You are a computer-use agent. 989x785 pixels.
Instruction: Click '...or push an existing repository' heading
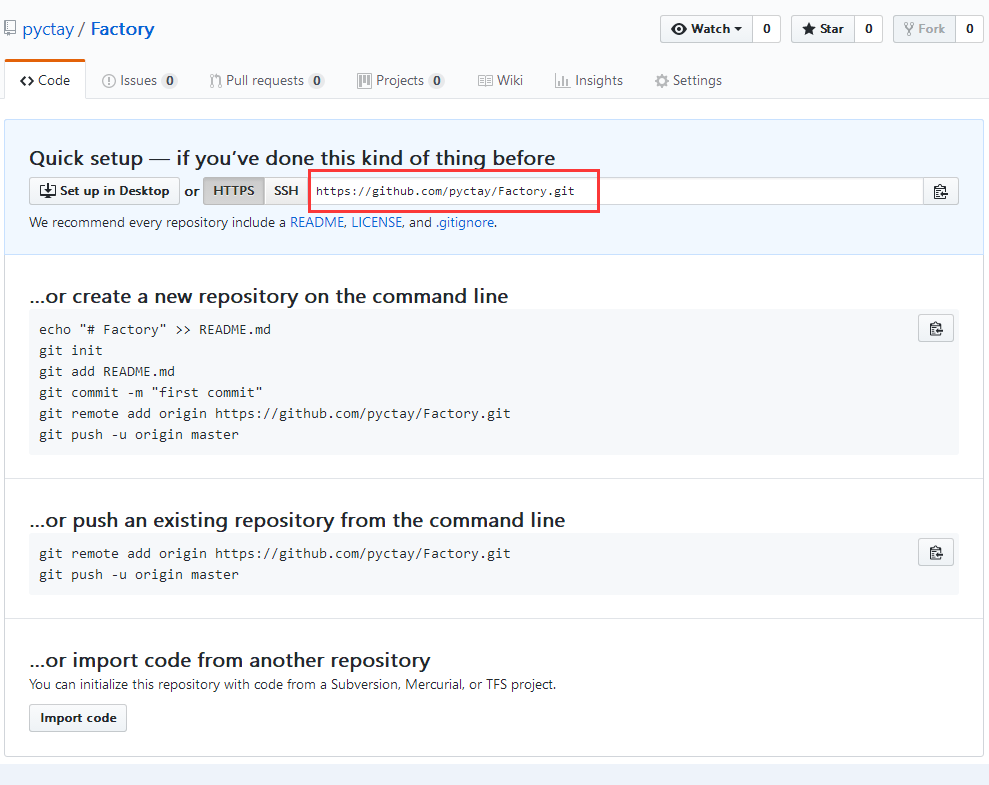pyautogui.click(x=297, y=520)
